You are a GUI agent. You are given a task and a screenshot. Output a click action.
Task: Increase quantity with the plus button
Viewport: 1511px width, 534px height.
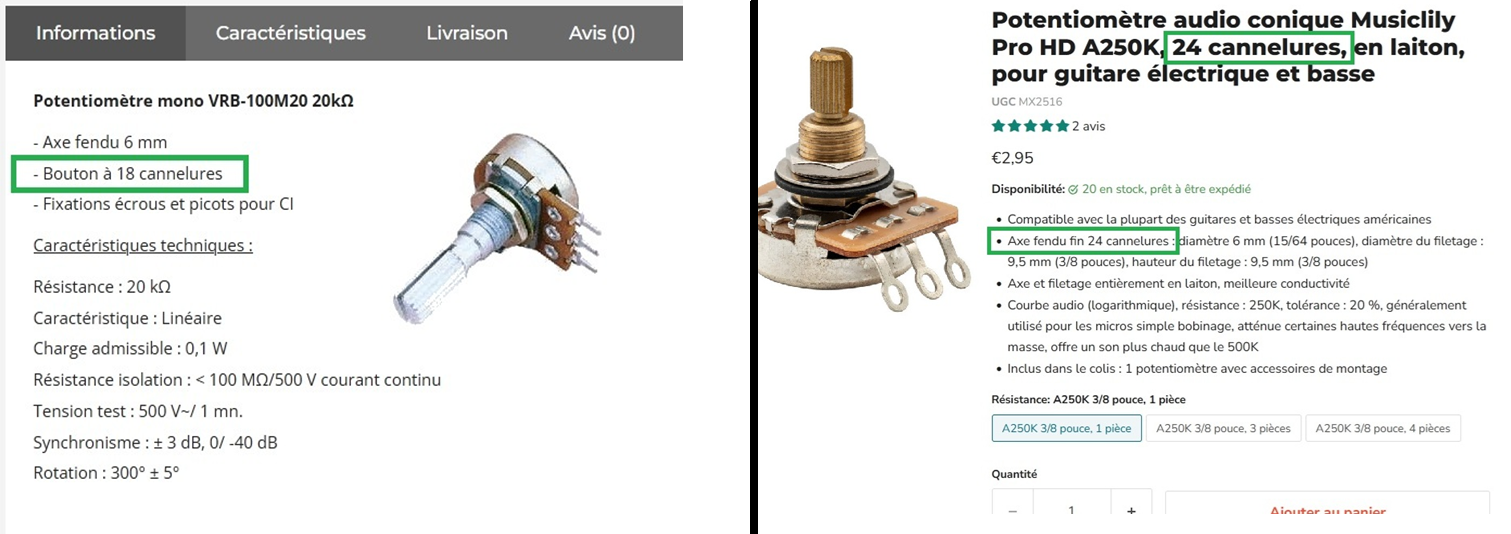(1131, 510)
